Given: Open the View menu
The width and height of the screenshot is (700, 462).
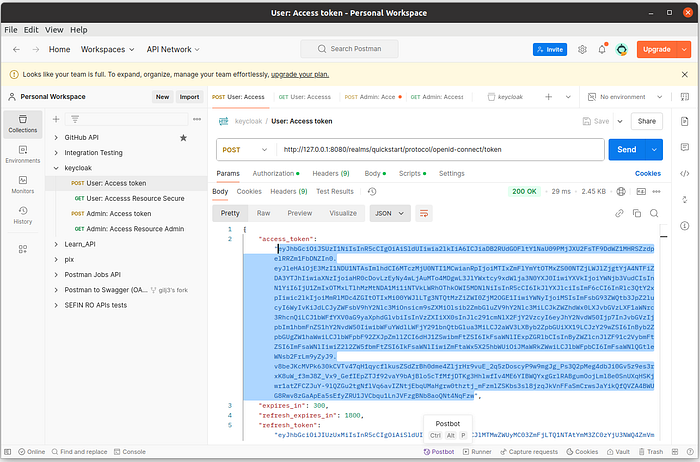Looking at the screenshot, I should pyautogui.click(x=54, y=30).
